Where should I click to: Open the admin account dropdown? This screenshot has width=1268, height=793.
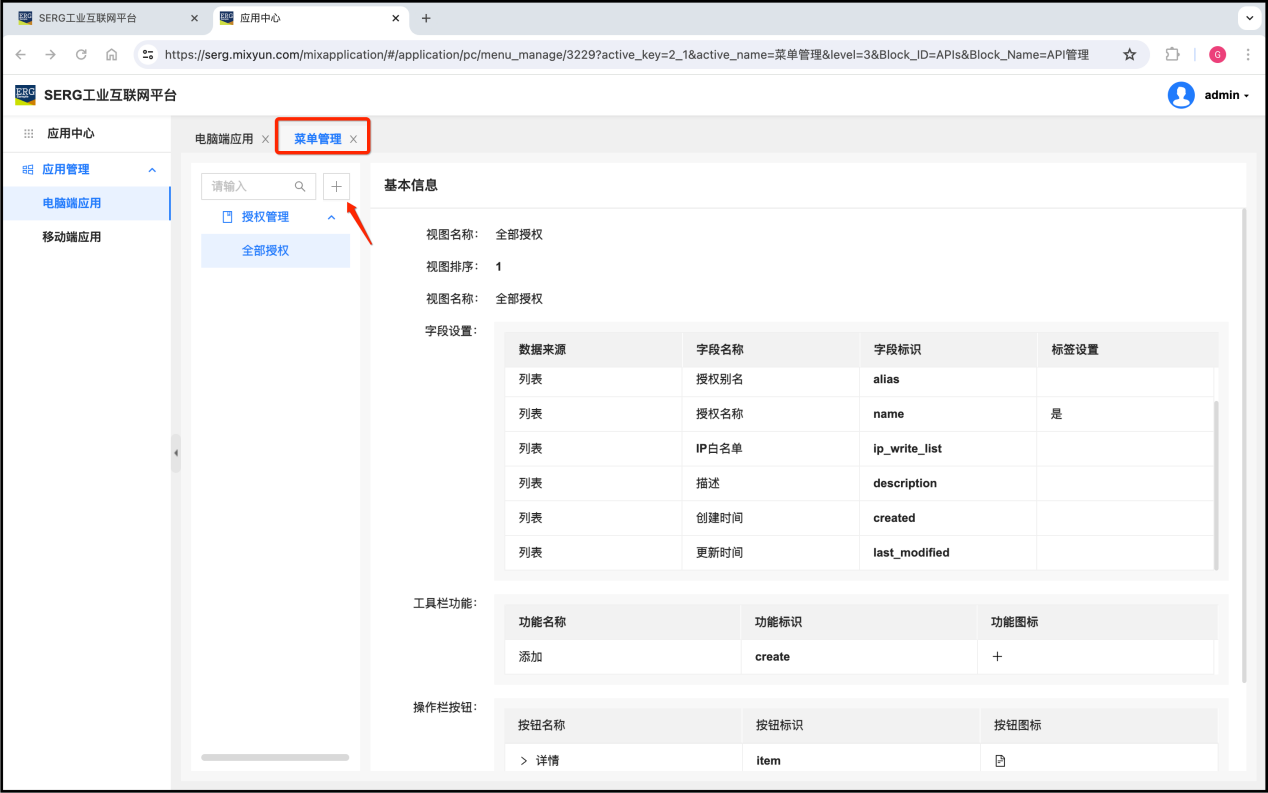tap(1228, 96)
